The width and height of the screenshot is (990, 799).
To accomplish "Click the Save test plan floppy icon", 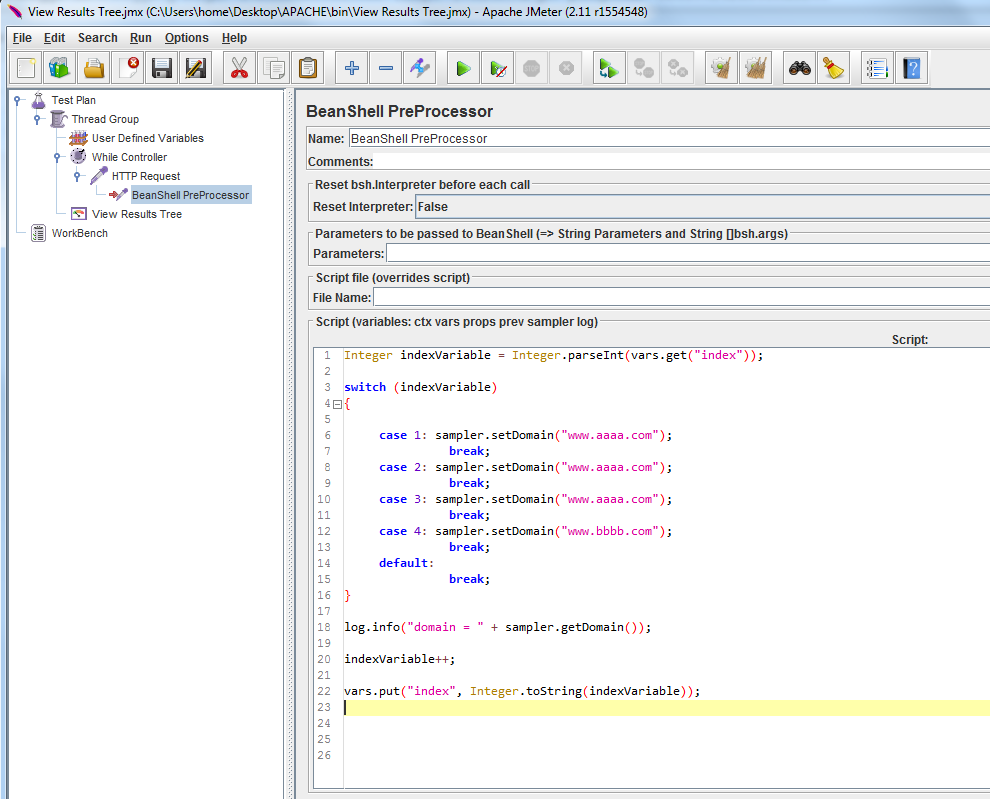I will point(162,69).
